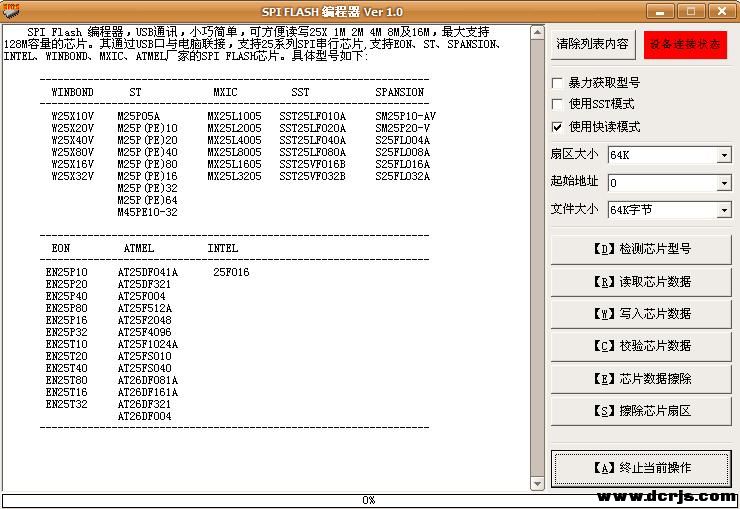
Task: Click the WINBOND column header text
Action: (72, 92)
